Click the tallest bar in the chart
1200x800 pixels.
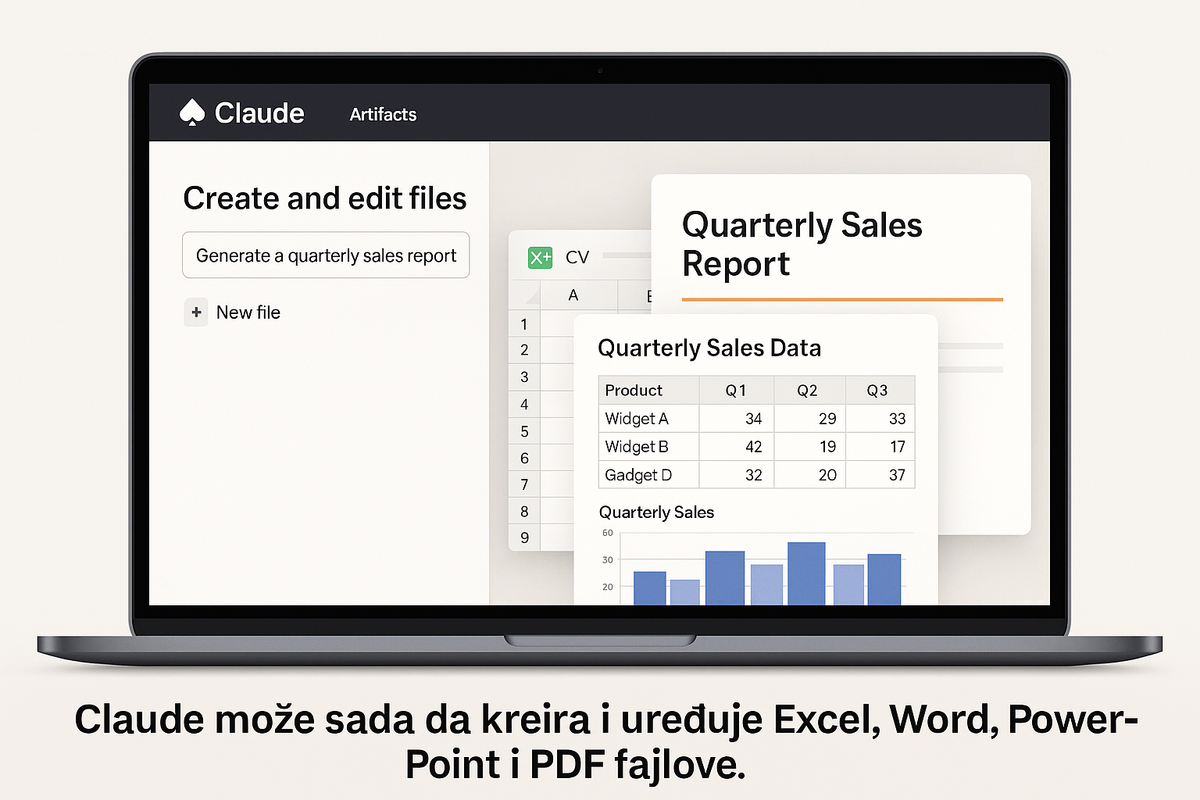[x=806, y=573]
